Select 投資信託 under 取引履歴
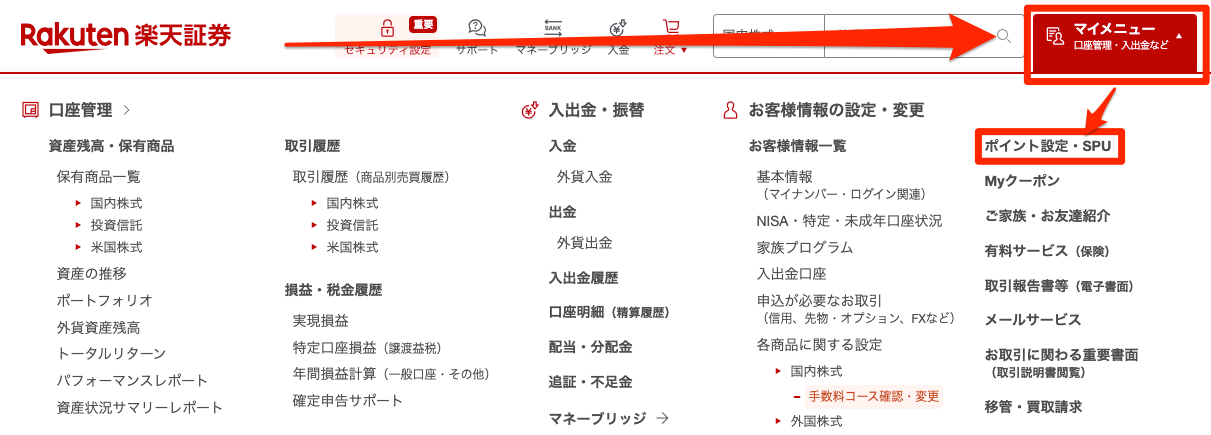This screenshot has height=435, width=1211. tap(352, 225)
